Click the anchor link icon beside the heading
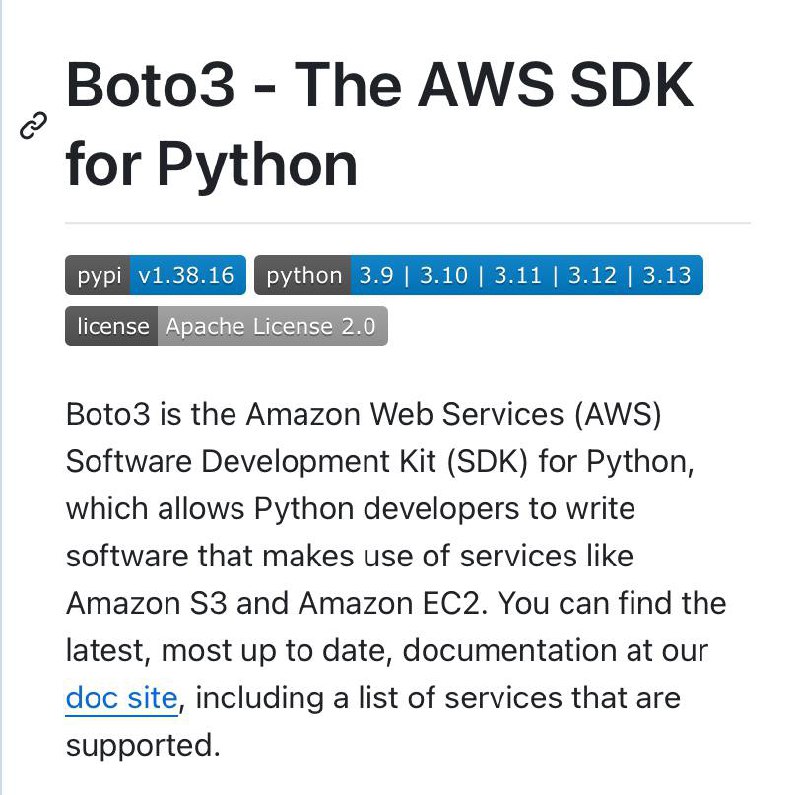This screenshot has width=800, height=795. pyautogui.click(x=33, y=126)
